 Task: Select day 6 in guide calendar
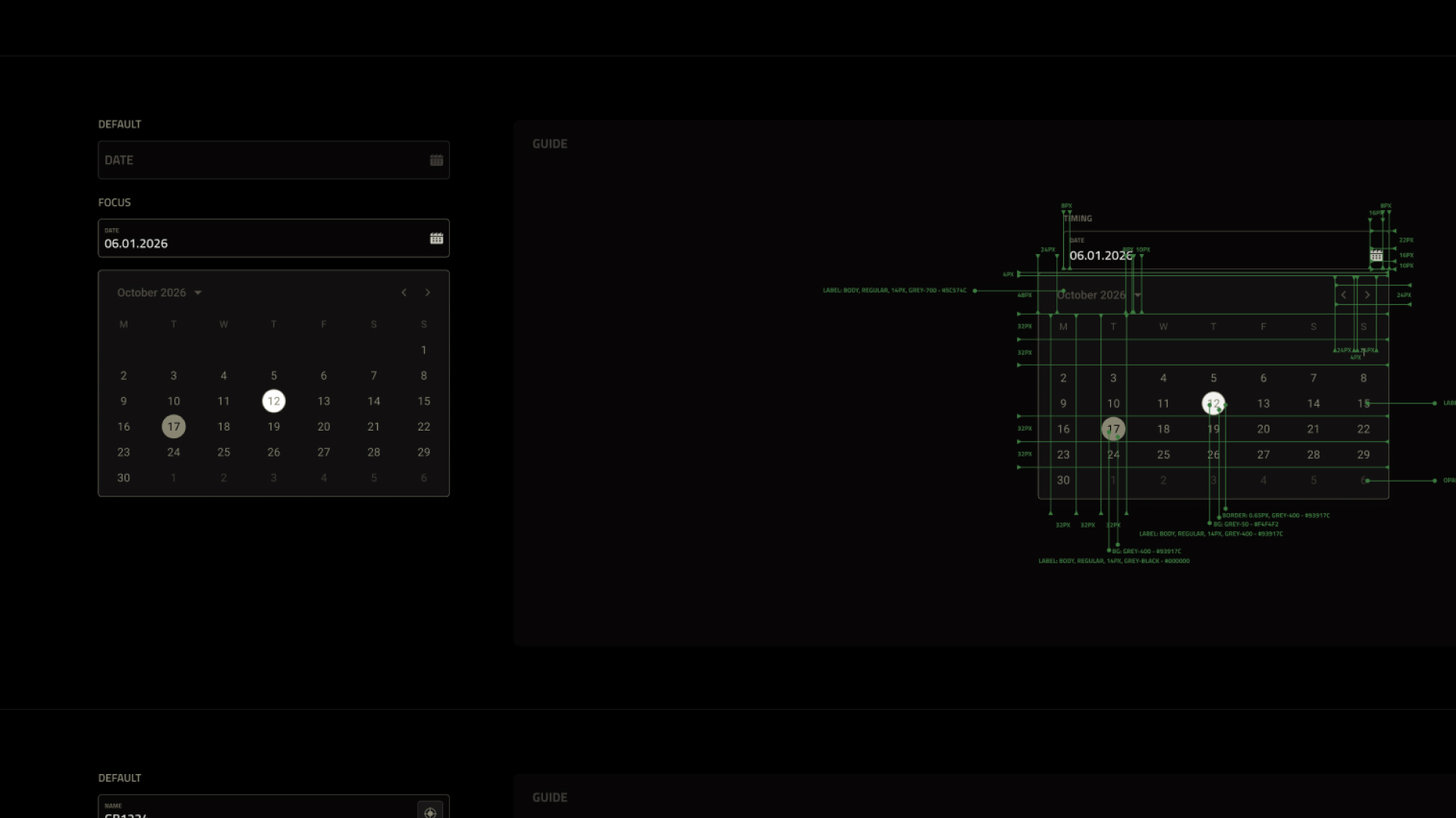click(x=1263, y=378)
